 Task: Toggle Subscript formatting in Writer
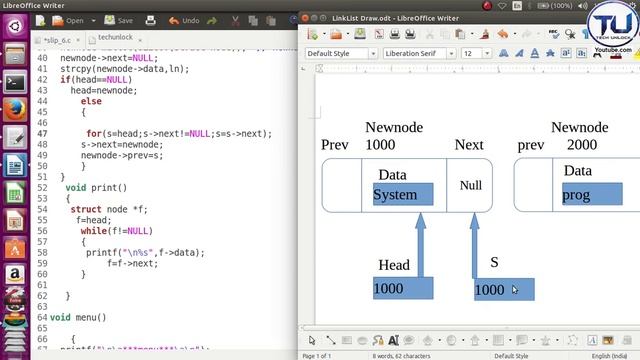(582, 53)
